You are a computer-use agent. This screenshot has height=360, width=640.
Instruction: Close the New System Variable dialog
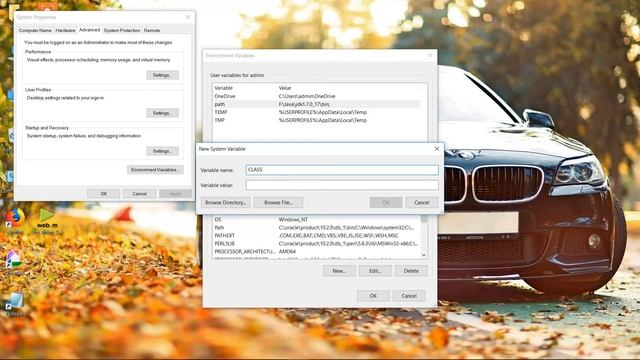[x=437, y=149]
